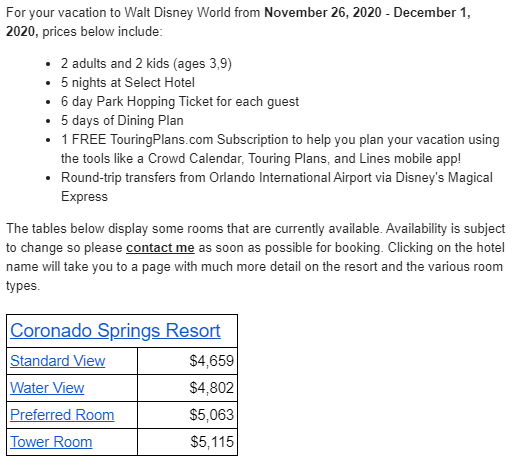Screen dimensions: 518x466
Task: Click the underlined 'contact me' link
Action: [x=160, y=248]
